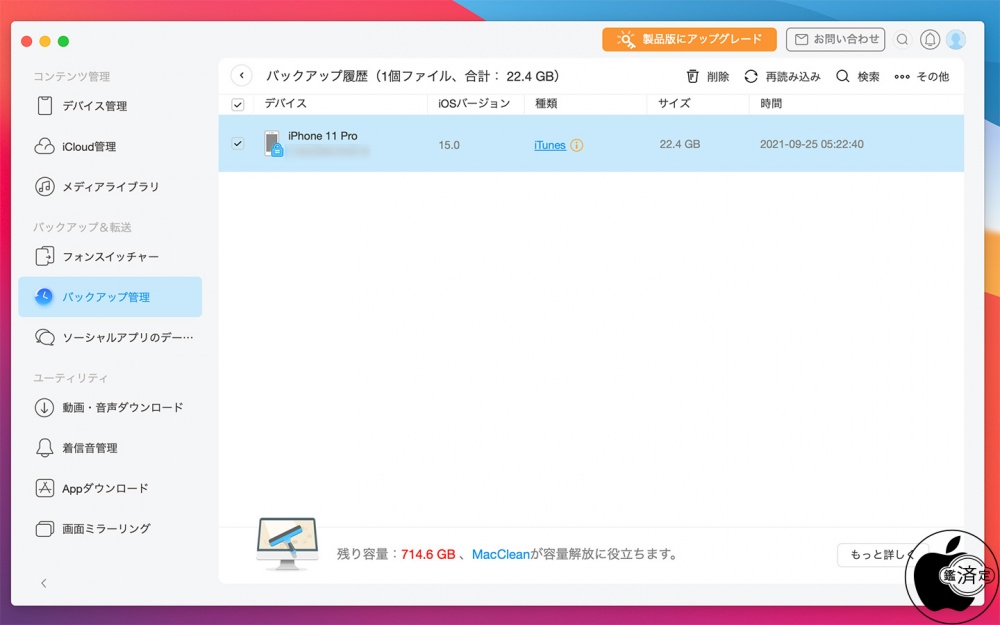Screen dimensions: 1000x625
Task: Maximize window with the green button
Action: pyautogui.click(x=63, y=41)
